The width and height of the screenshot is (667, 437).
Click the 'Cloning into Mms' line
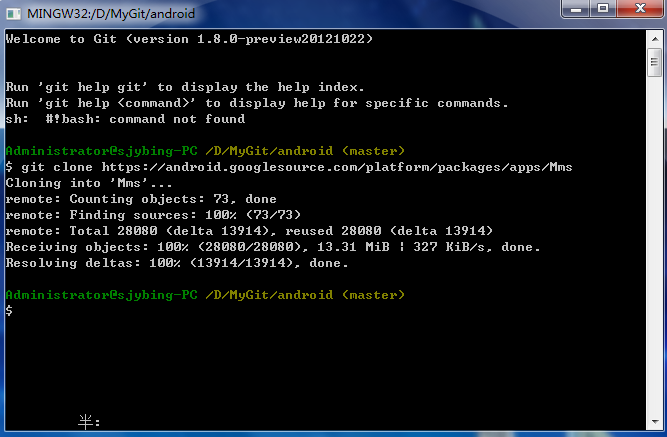click(x=89, y=183)
